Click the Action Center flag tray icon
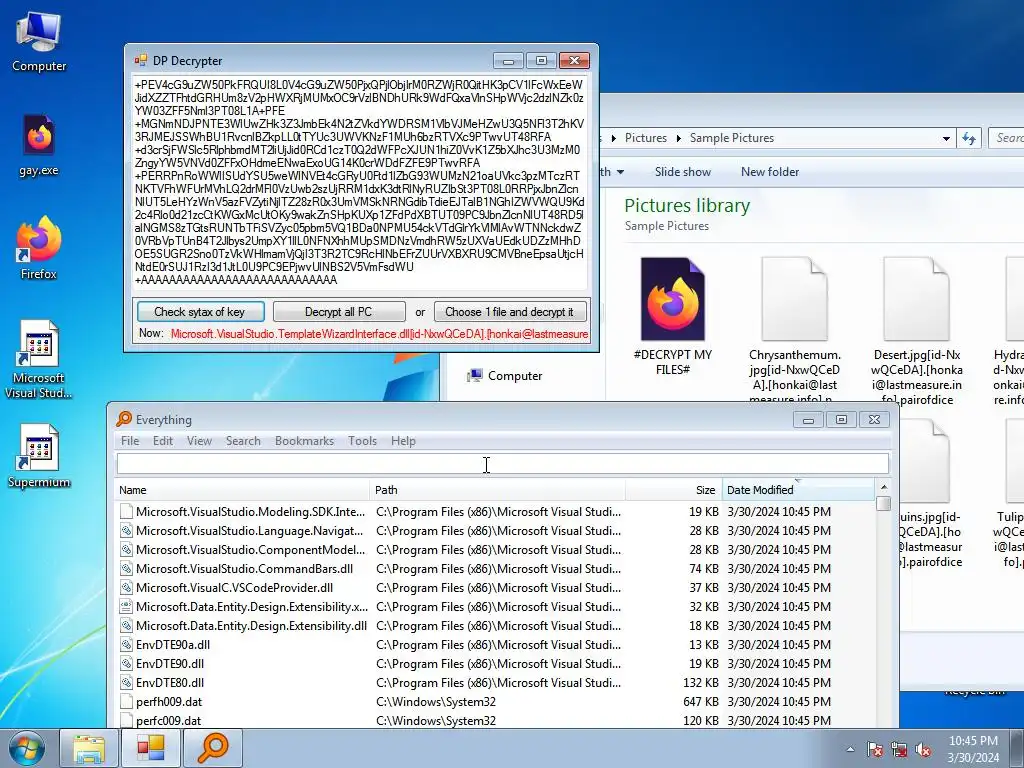The height and width of the screenshot is (768, 1024). click(x=875, y=750)
